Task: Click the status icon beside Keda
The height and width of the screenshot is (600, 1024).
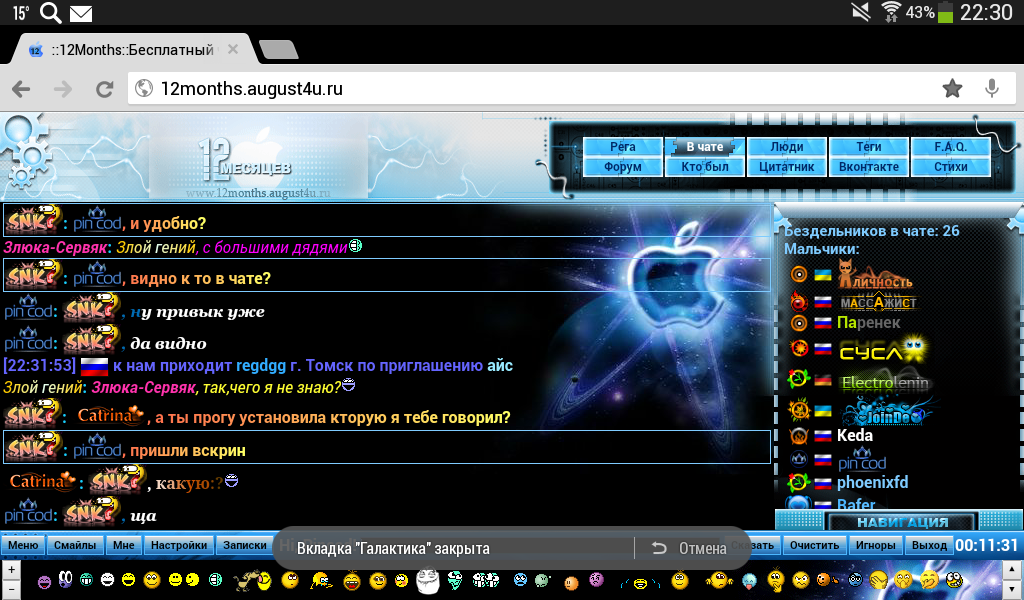Action: point(799,435)
